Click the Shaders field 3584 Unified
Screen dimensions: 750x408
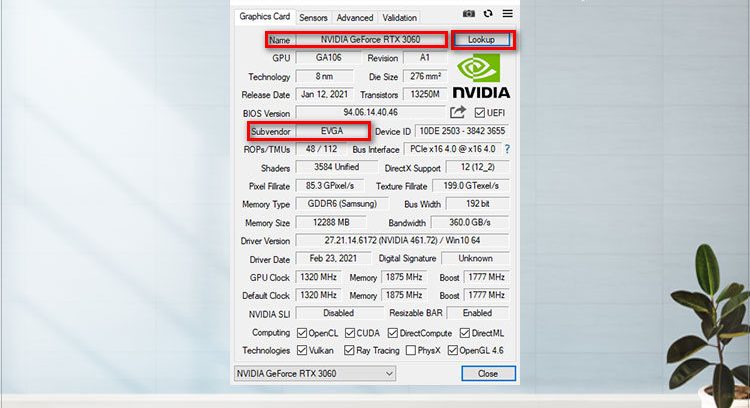tap(336, 167)
